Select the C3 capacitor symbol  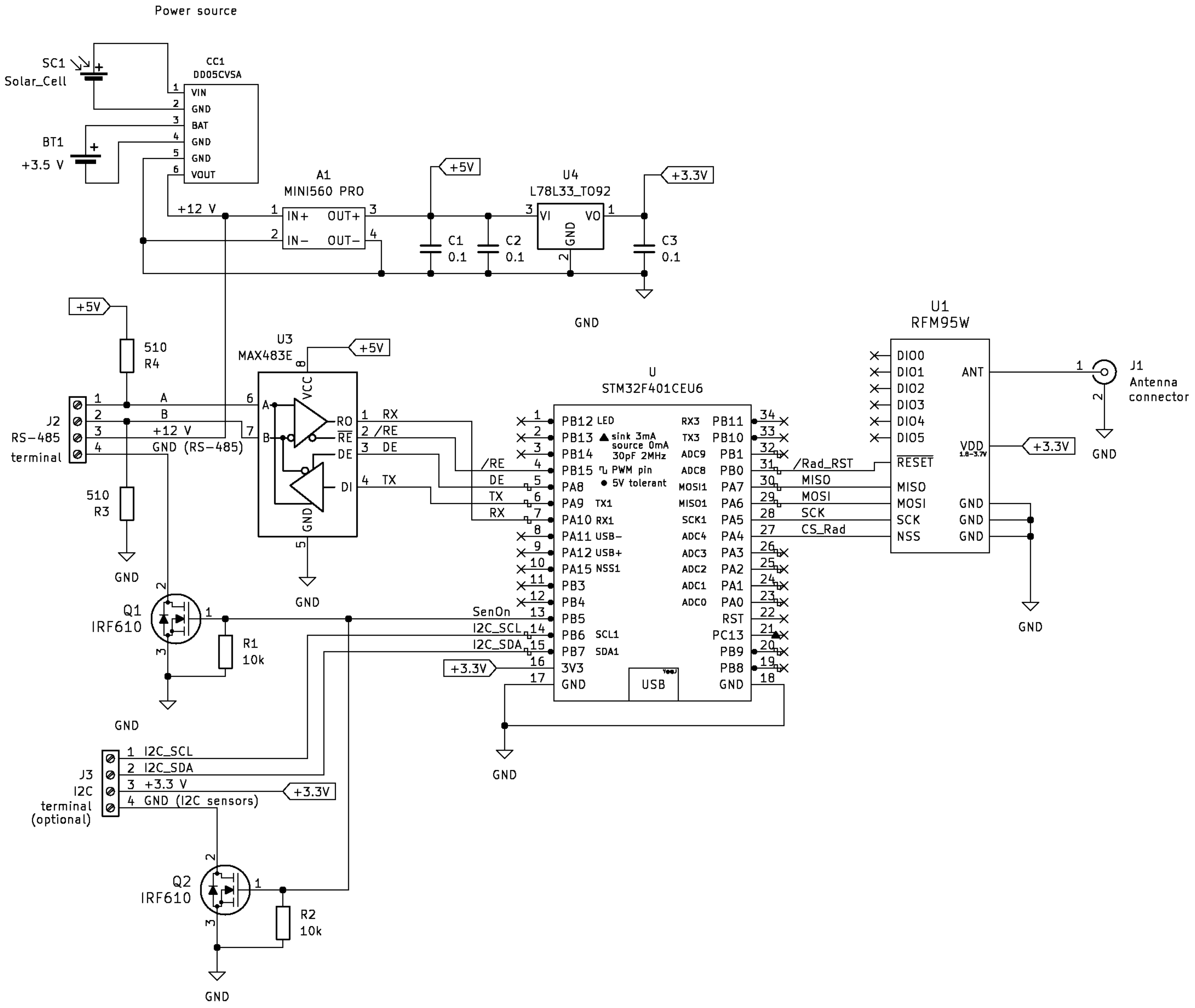pyautogui.click(x=644, y=249)
